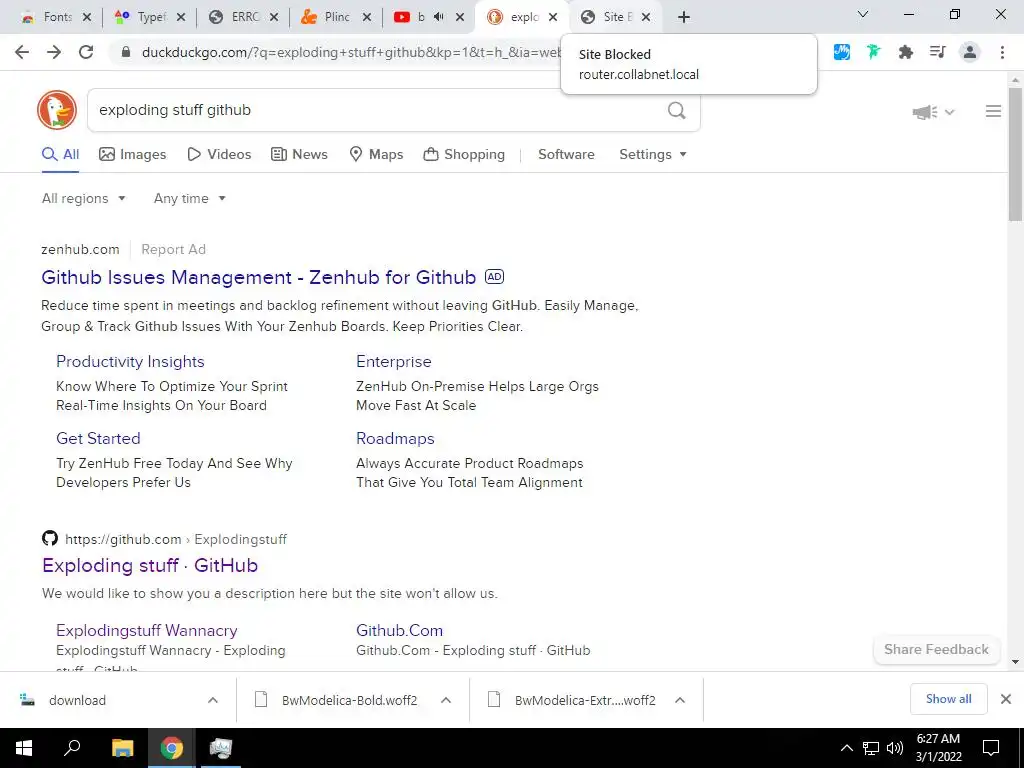Viewport: 1024px width, 768px height.
Task: Close the Plinc browser tab
Action: 367,17
